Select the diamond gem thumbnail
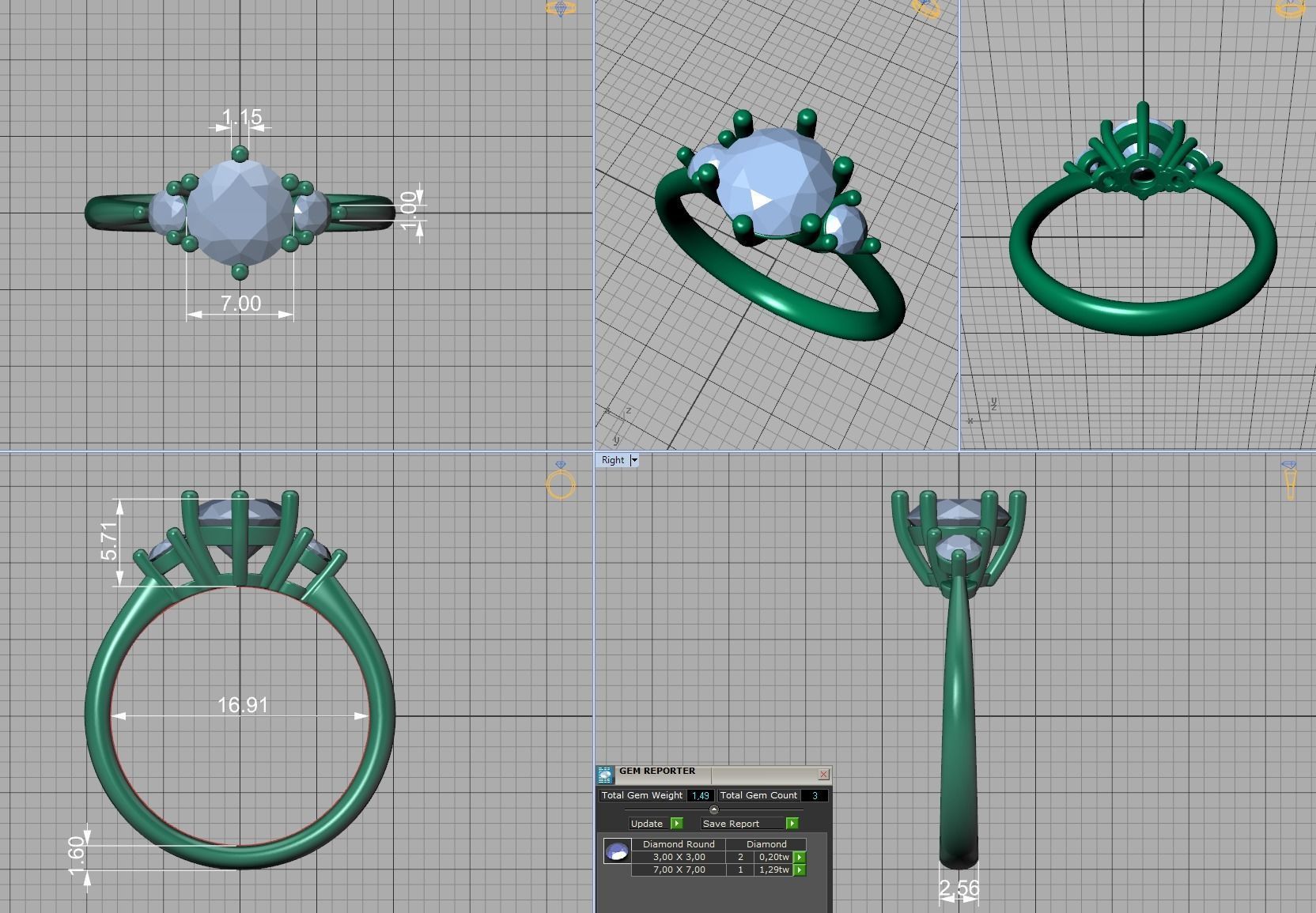 tap(617, 851)
